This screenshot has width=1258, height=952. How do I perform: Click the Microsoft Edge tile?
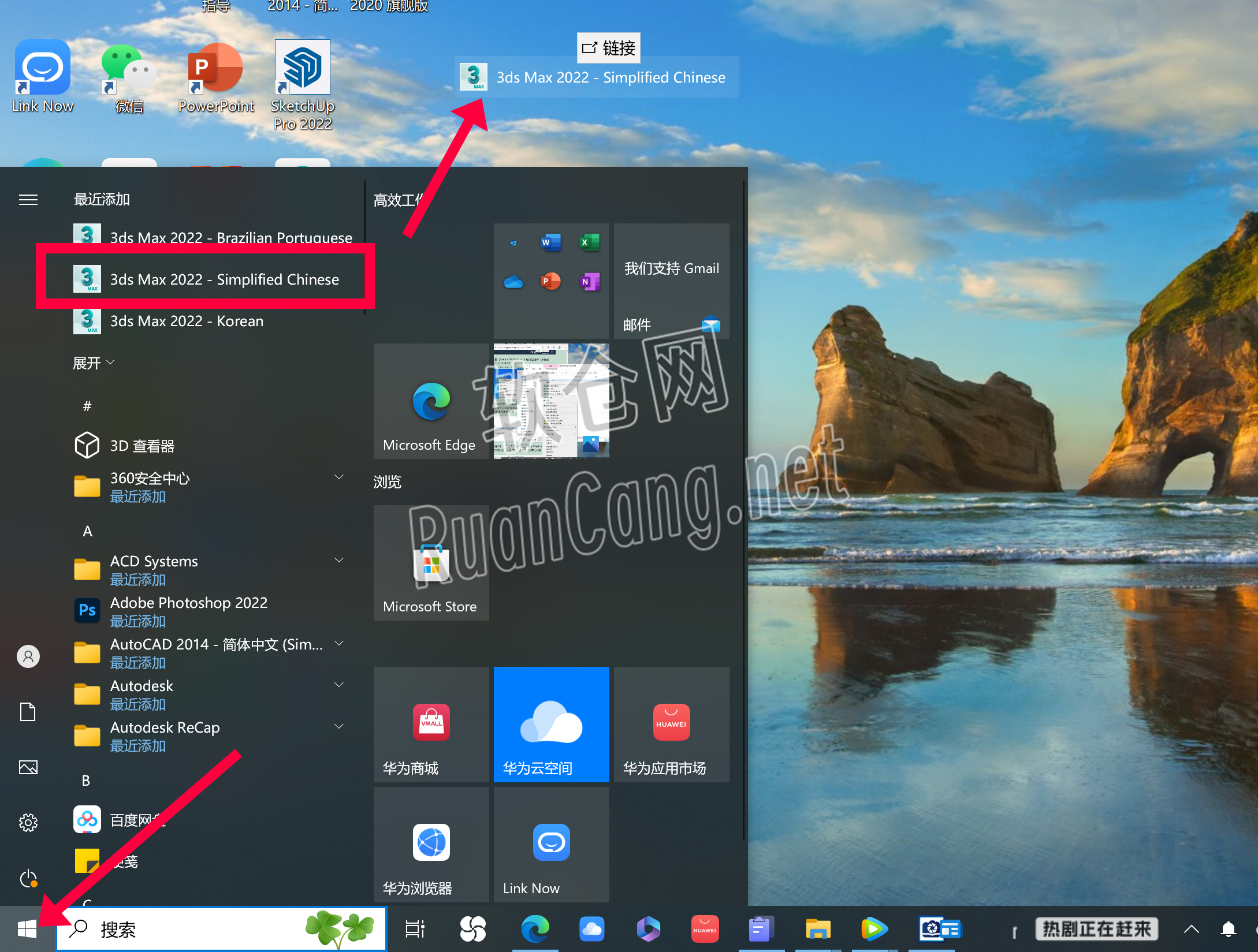(x=431, y=401)
